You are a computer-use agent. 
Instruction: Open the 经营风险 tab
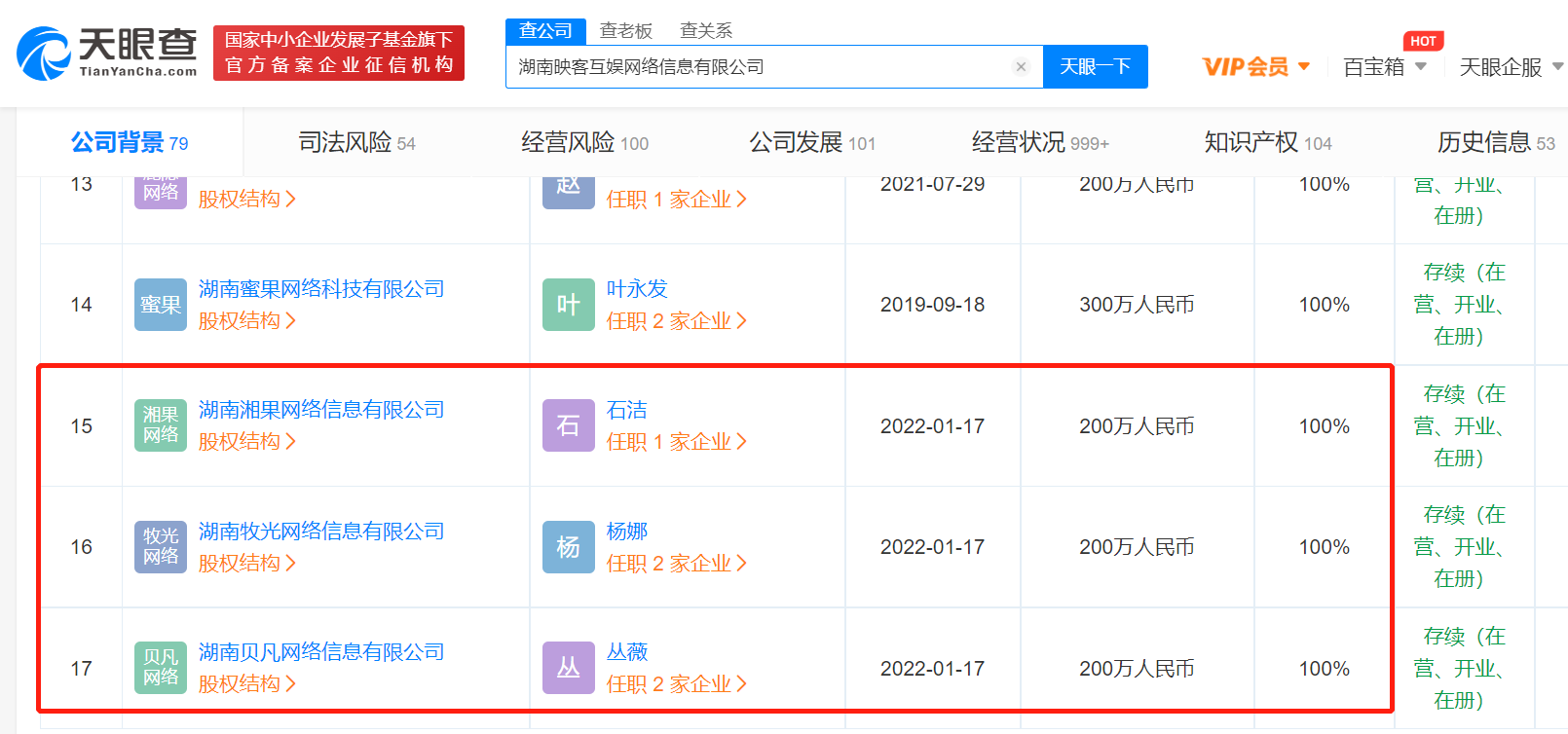coord(584,143)
